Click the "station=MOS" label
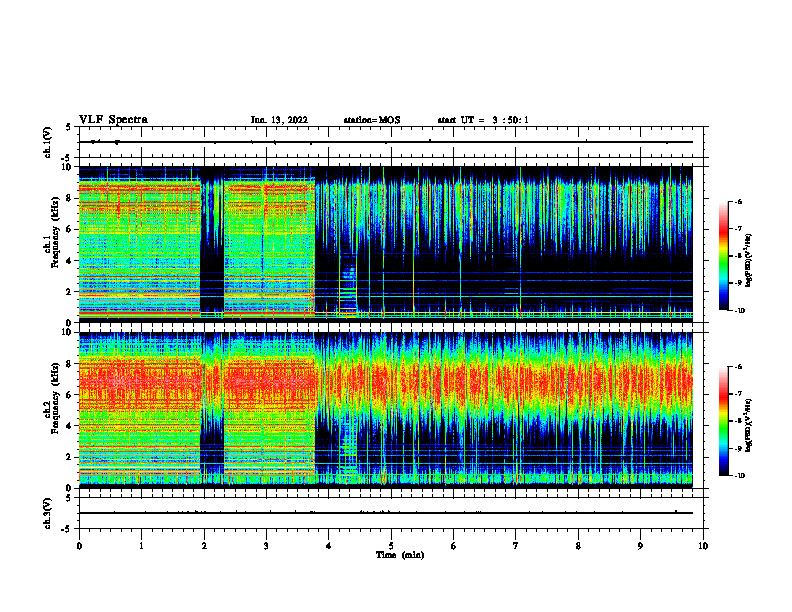 point(372,120)
